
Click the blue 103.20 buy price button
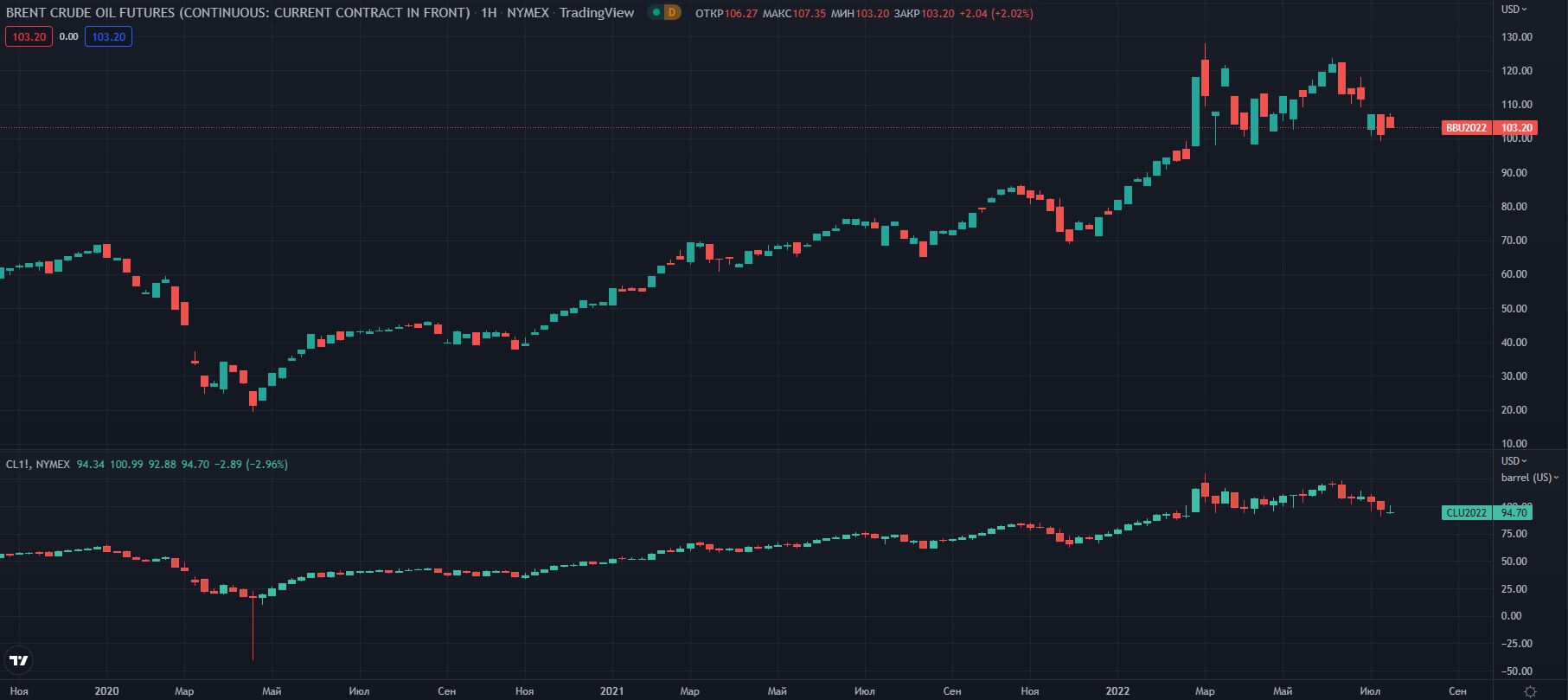click(108, 36)
